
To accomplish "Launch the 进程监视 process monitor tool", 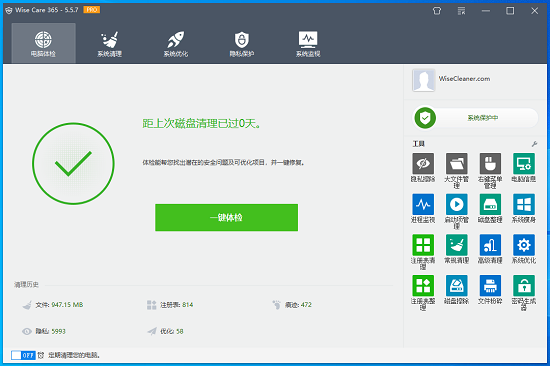I will [x=423, y=208].
